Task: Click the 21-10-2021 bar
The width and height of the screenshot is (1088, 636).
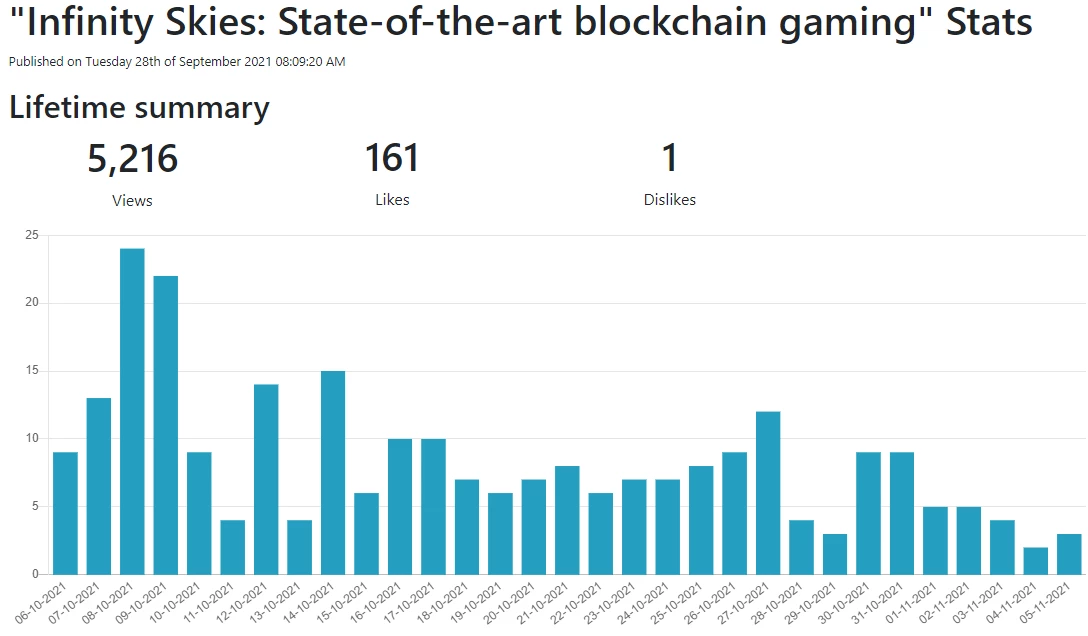Action: pos(568,520)
